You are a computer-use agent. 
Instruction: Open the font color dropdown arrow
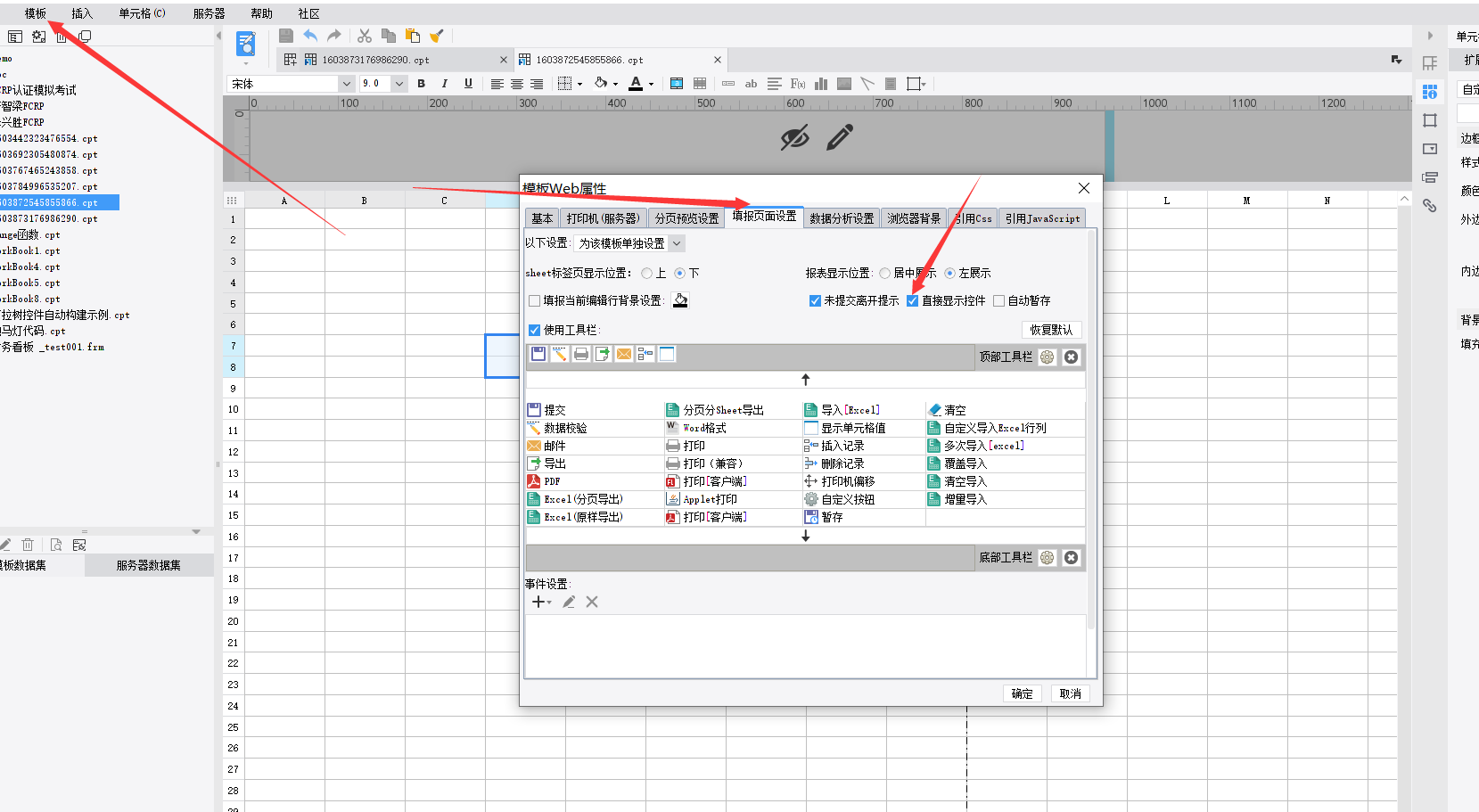click(652, 85)
